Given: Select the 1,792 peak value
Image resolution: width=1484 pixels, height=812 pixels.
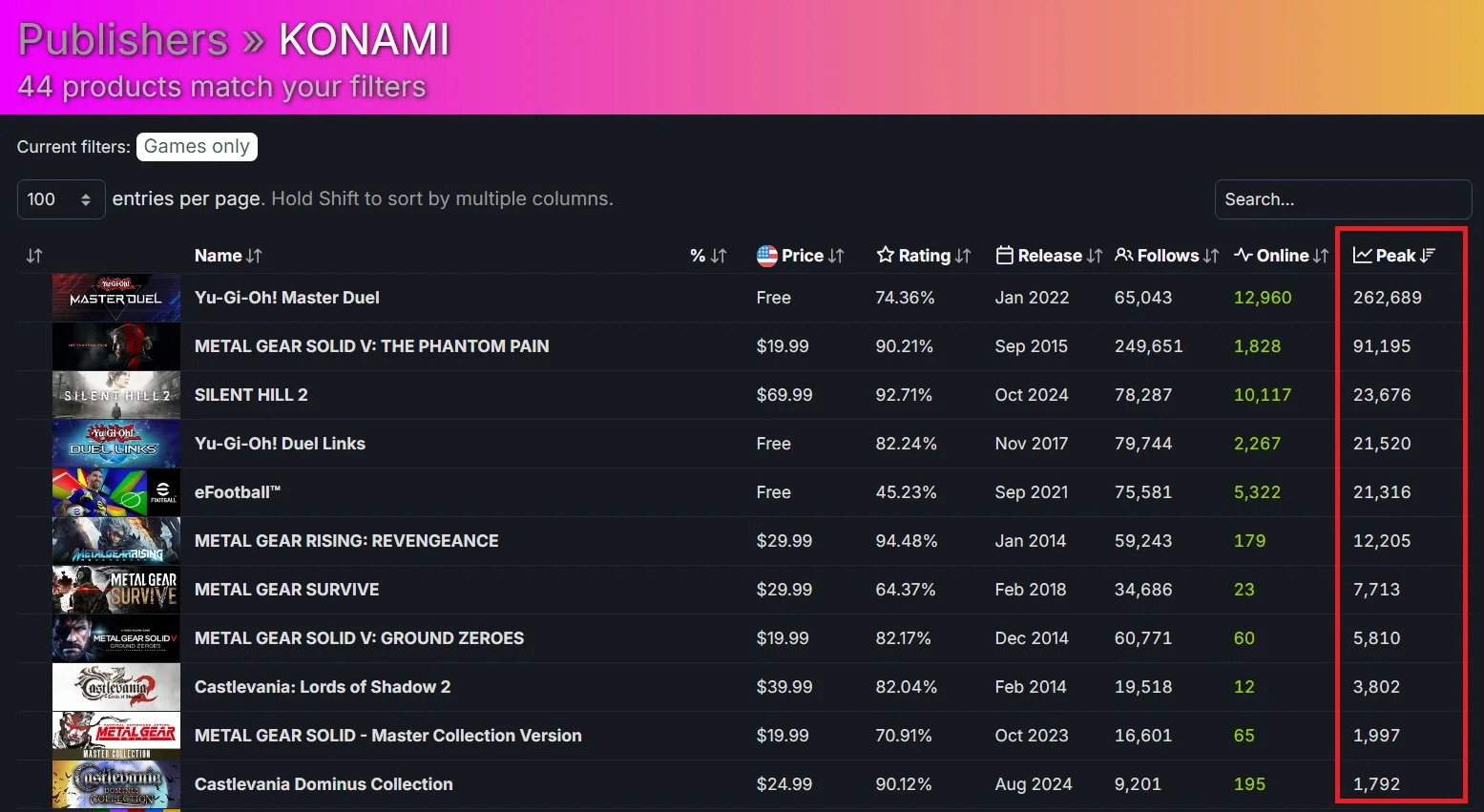Looking at the screenshot, I should (1377, 784).
